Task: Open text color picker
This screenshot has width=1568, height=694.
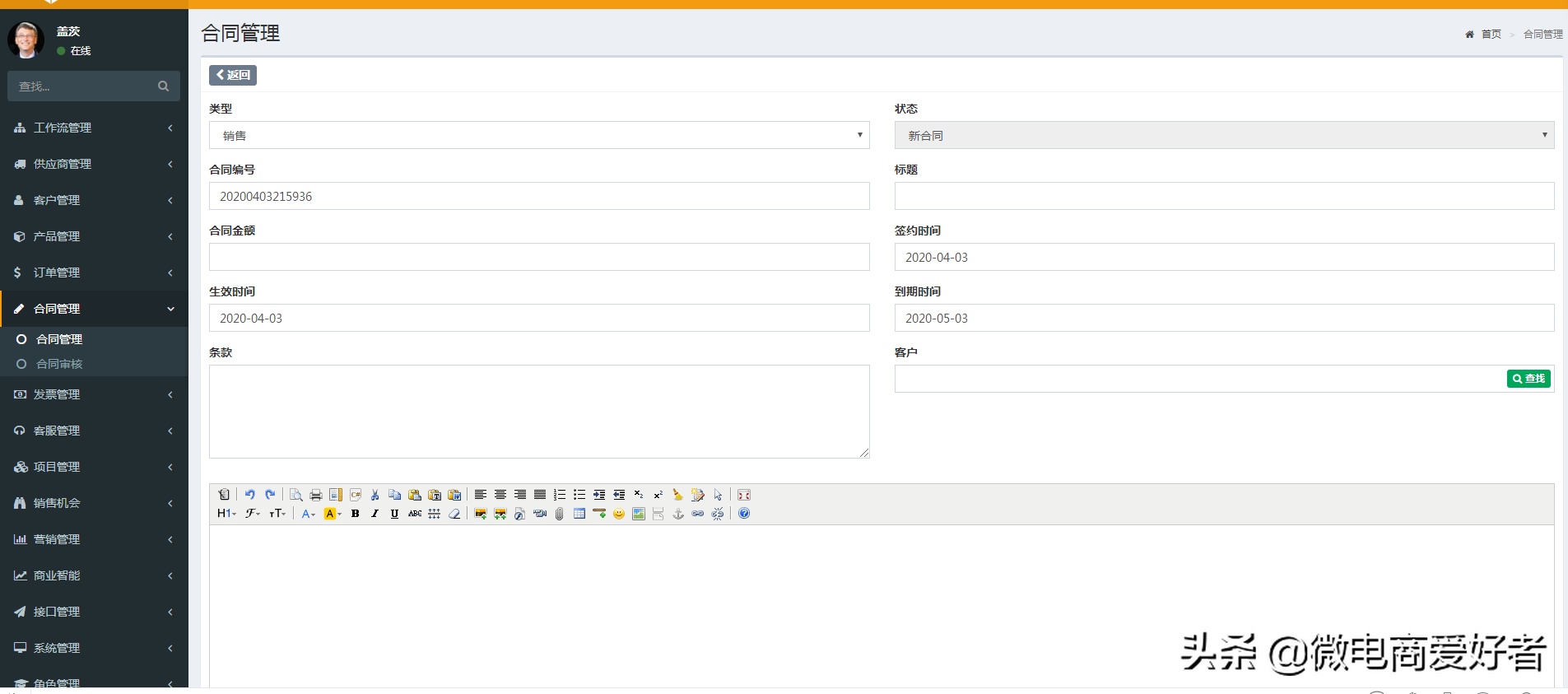Action: click(x=308, y=514)
